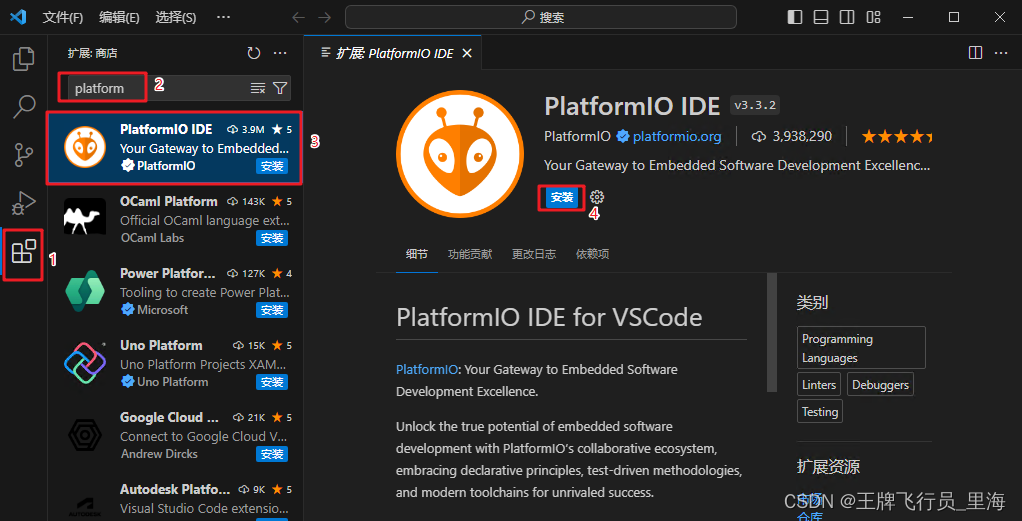Install PlatformIO IDE from the list row

[272, 166]
